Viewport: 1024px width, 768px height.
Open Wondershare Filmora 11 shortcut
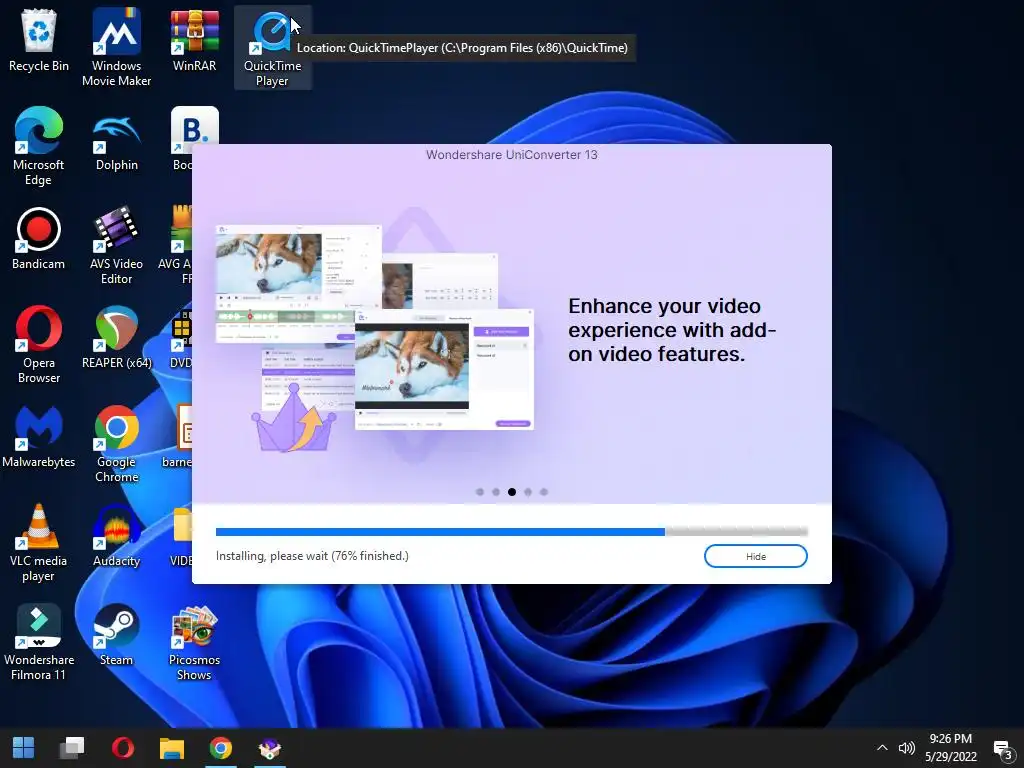click(39, 642)
